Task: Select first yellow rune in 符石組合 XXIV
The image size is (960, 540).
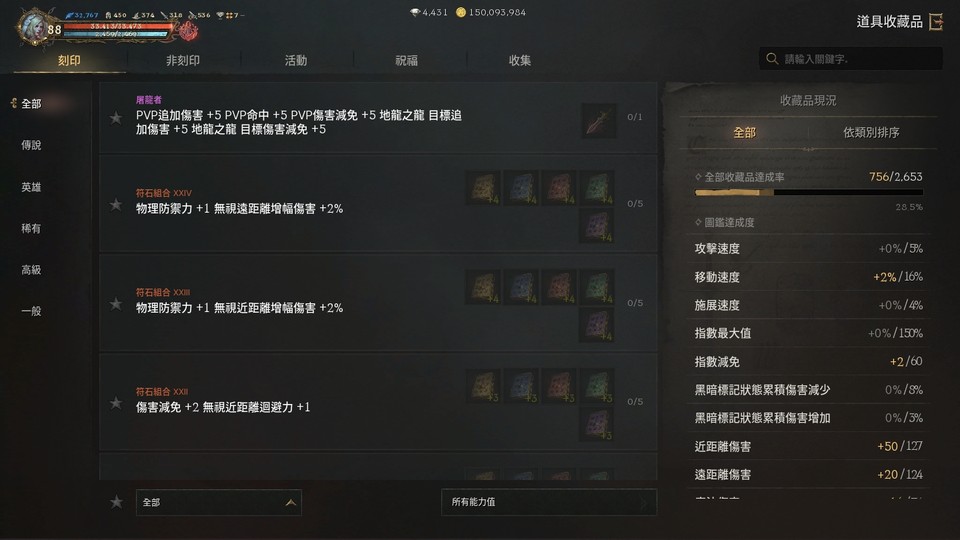Action: point(483,187)
